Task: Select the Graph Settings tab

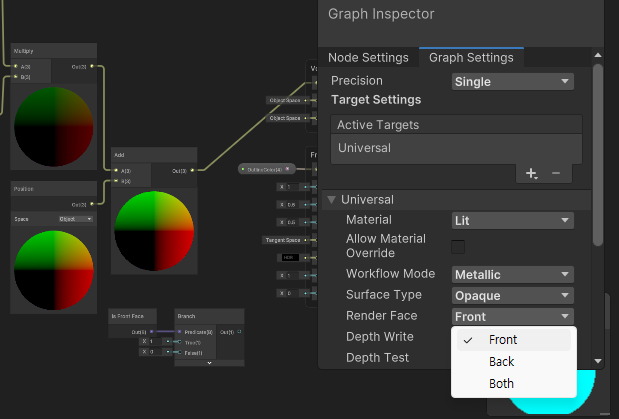Action: 471,58
